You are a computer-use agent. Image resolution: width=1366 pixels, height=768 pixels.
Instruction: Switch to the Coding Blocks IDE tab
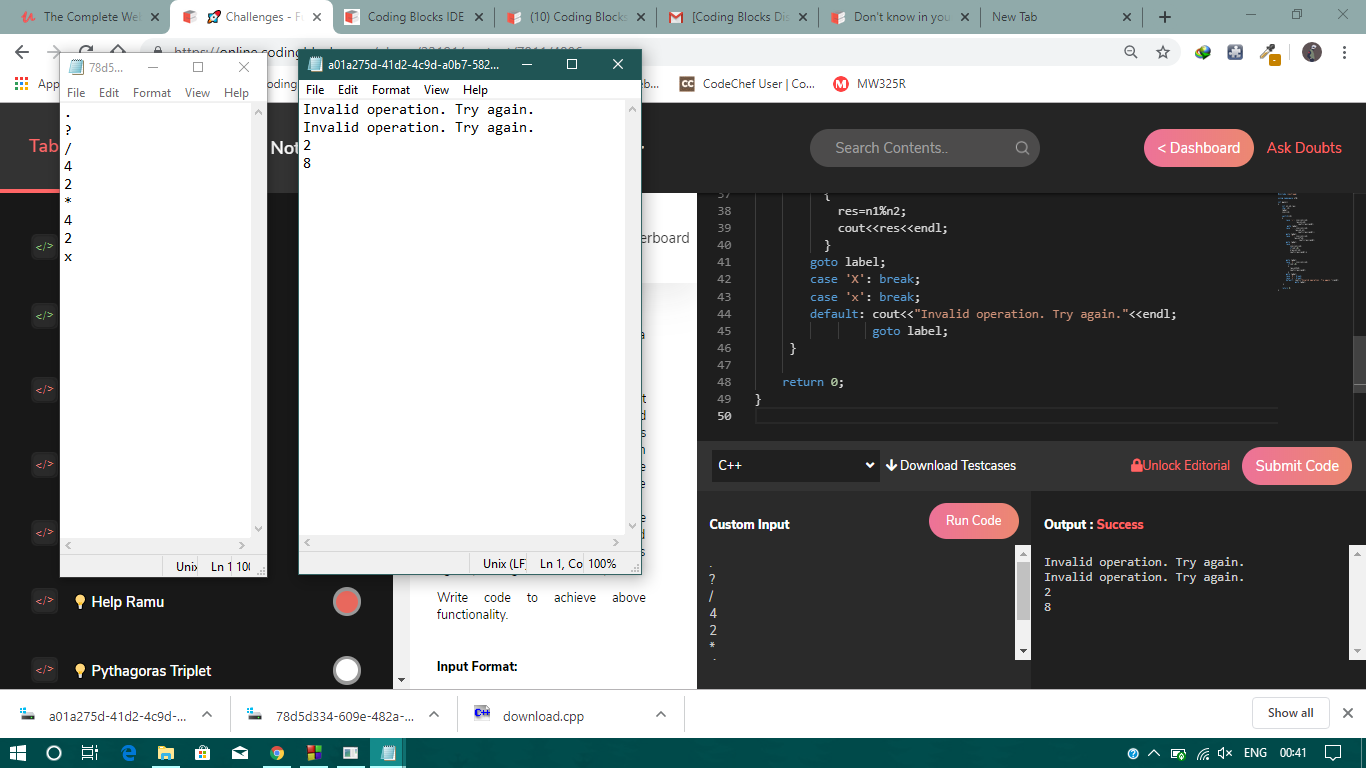pos(414,17)
